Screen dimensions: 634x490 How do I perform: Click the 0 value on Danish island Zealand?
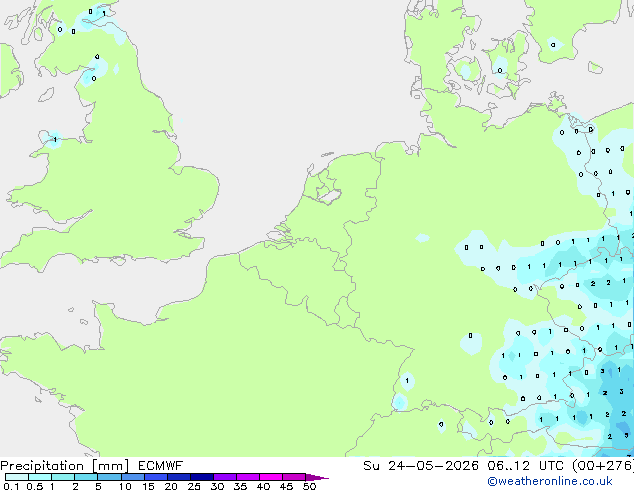(x=500, y=71)
